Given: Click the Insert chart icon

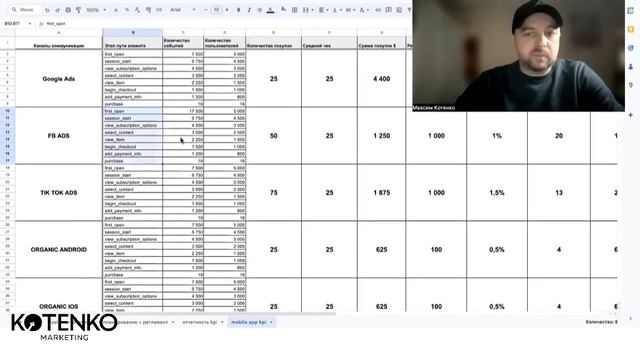Looking at the screenshot, I should point(399,10).
